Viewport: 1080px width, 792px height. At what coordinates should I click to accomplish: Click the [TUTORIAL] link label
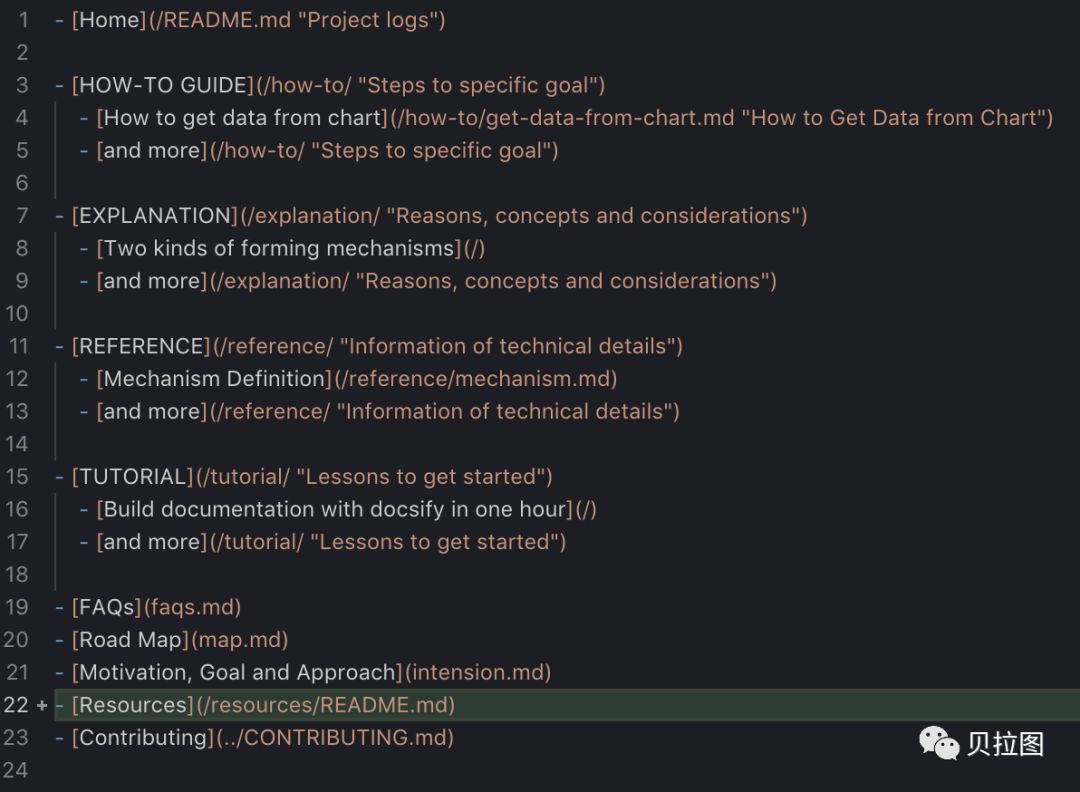point(133,477)
